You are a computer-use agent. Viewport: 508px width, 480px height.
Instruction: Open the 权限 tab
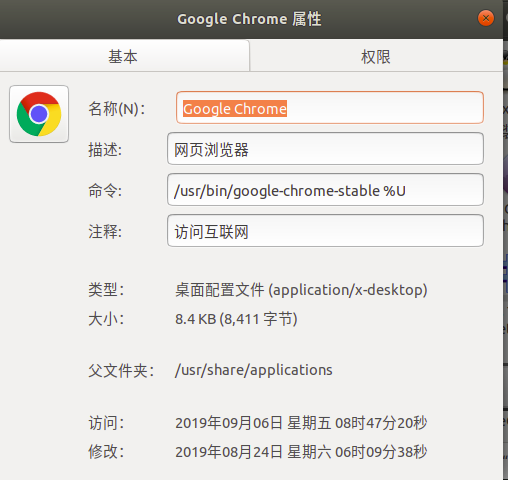[x=376, y=57]
